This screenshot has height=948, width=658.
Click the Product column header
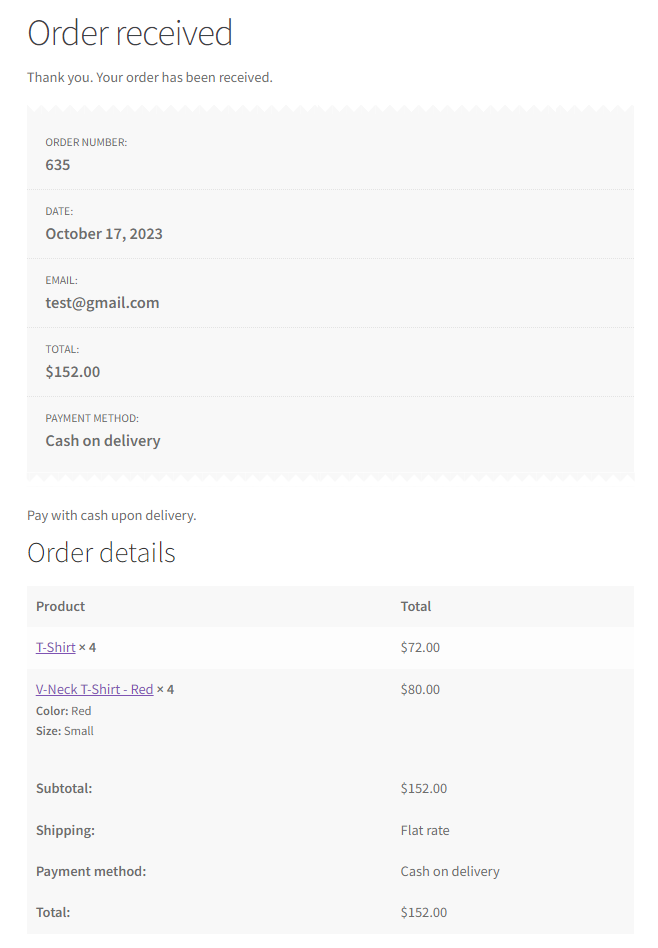pyautogui.click(x=61, y=606)
